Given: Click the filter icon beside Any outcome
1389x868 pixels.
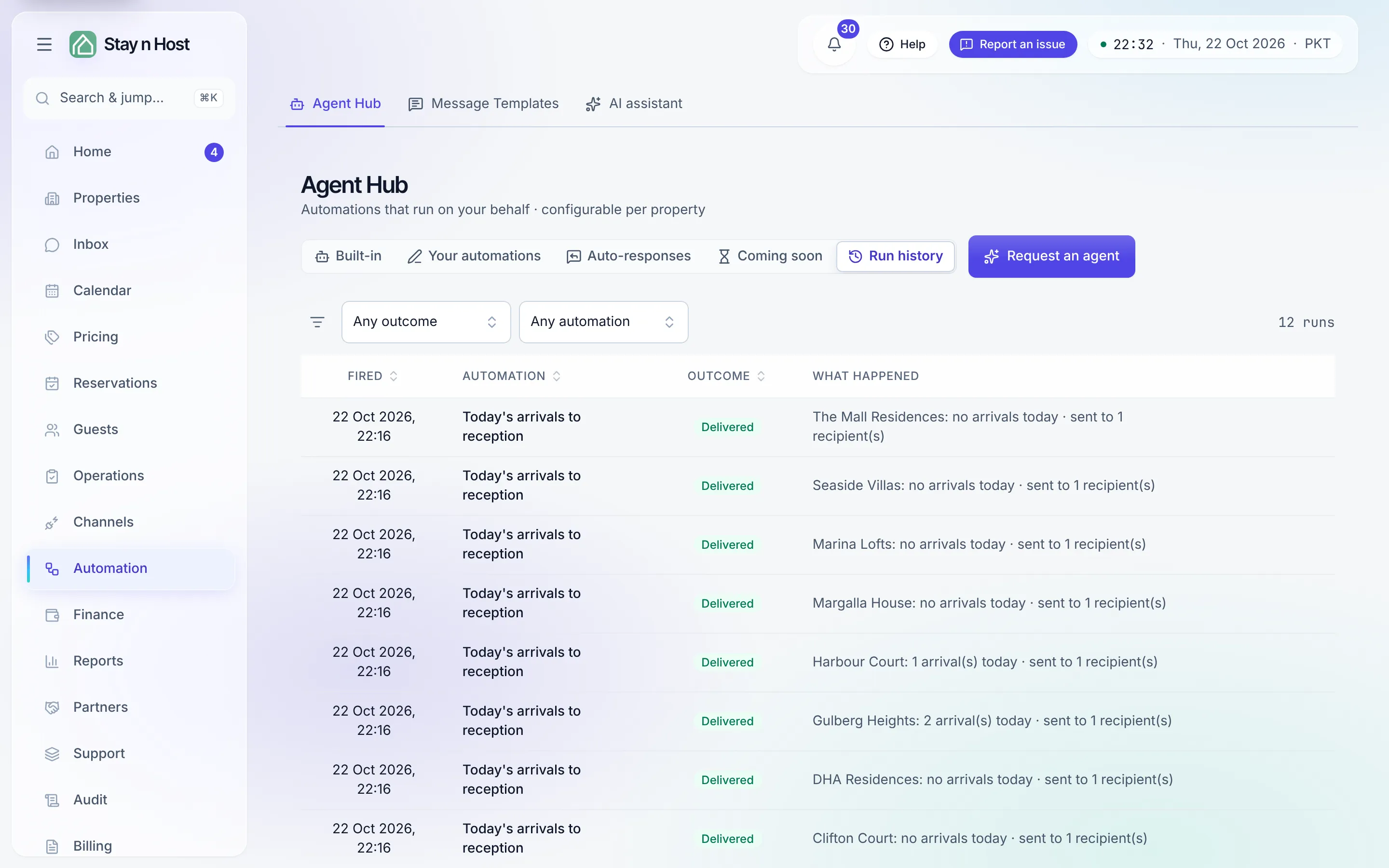Looking at the screenshot, I should (x=317, y=322).
